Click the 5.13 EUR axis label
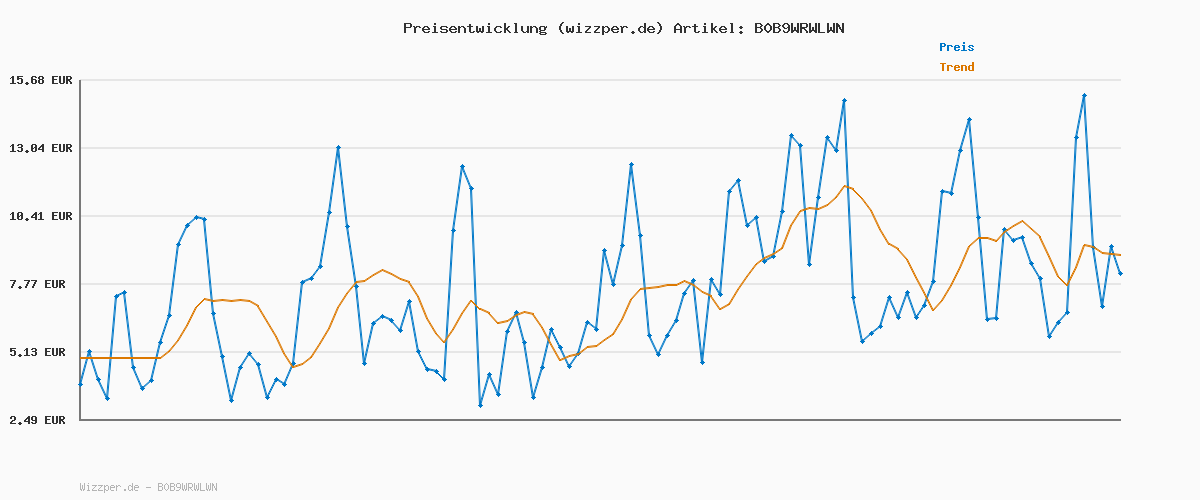Image resolution: width=1200 pixels, height=500 pixels. (x=41, y=352)
